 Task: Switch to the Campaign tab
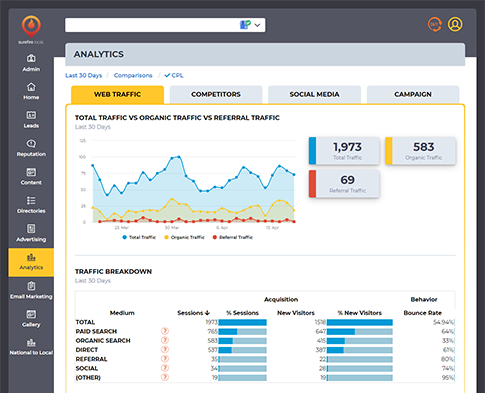tap(413, 95)
